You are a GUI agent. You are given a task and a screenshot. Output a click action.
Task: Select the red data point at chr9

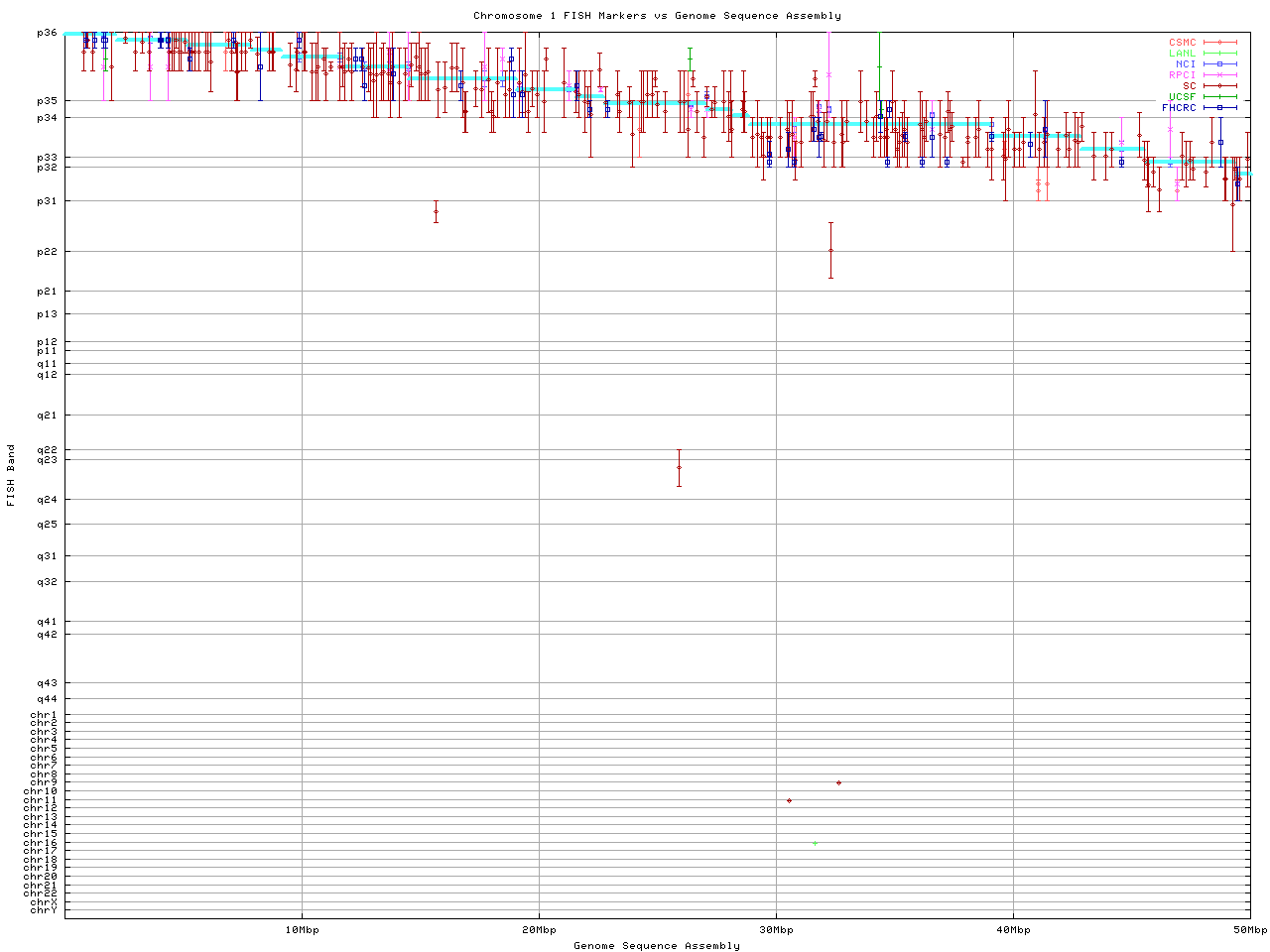pos(838,782)
